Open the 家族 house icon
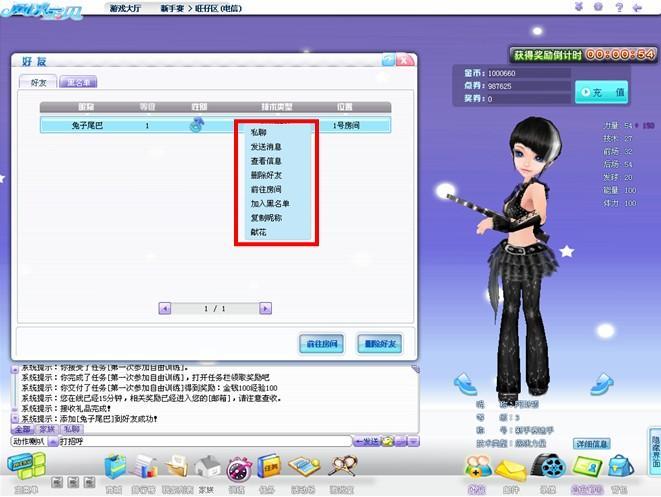The image size is (661, 497). 207,467
